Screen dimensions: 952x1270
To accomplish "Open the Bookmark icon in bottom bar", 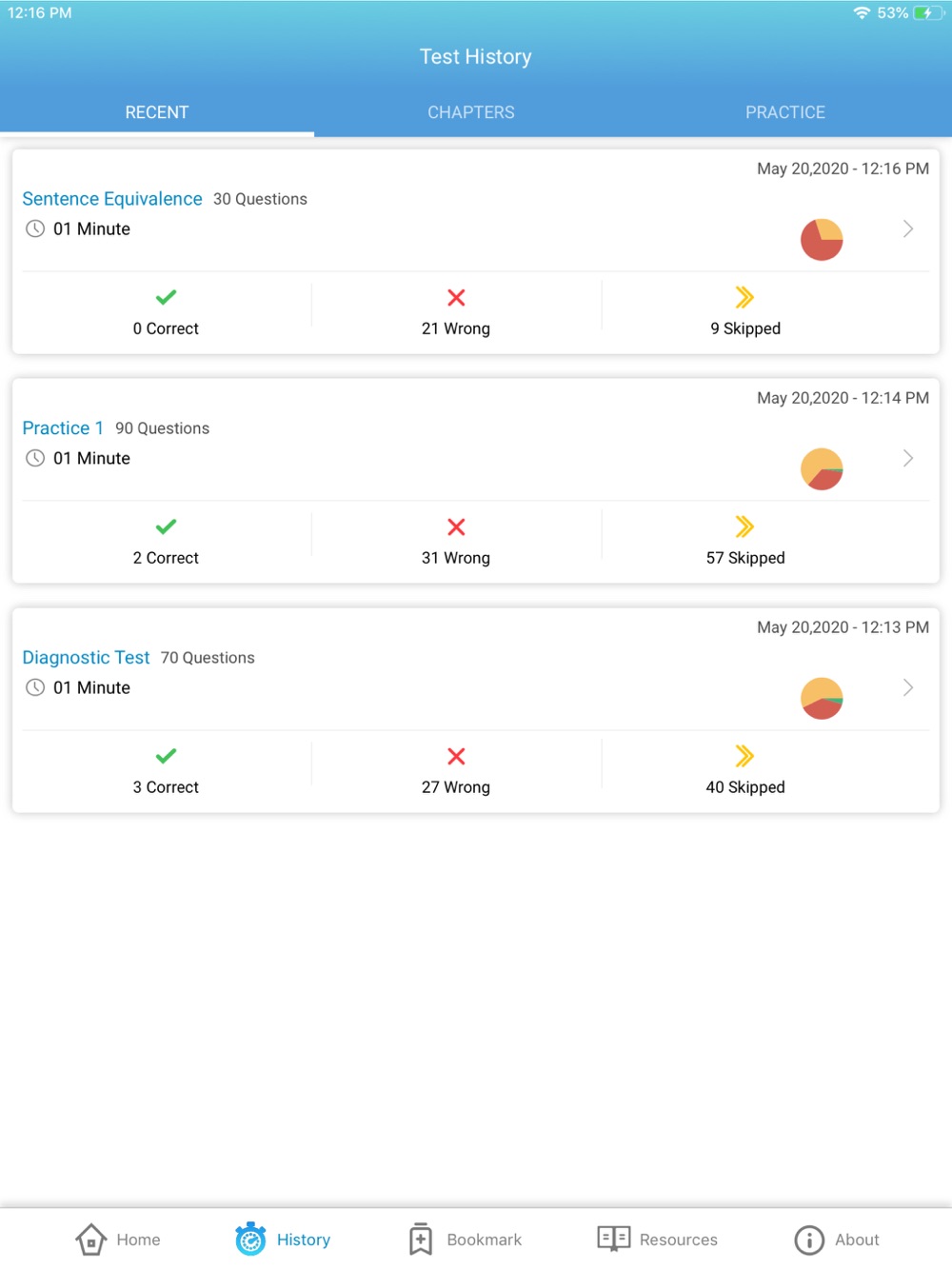I will click(x=421, y=1239).
